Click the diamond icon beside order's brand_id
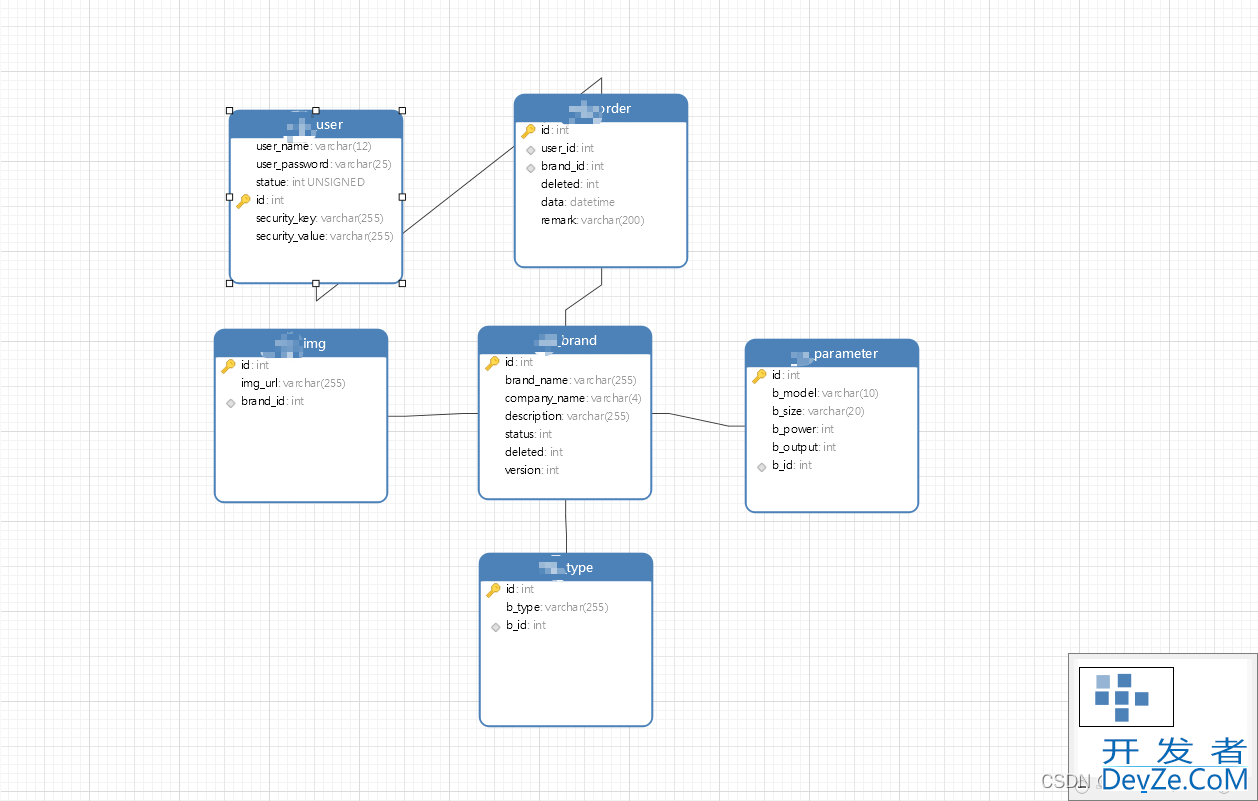 point(530,167)
